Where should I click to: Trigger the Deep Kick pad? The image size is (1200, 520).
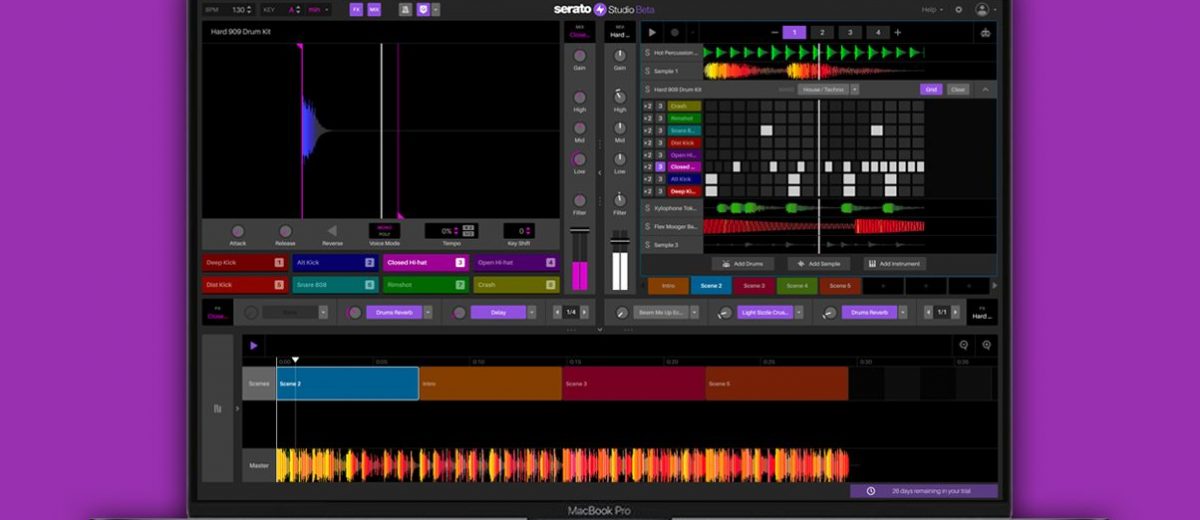coord(245,263)
